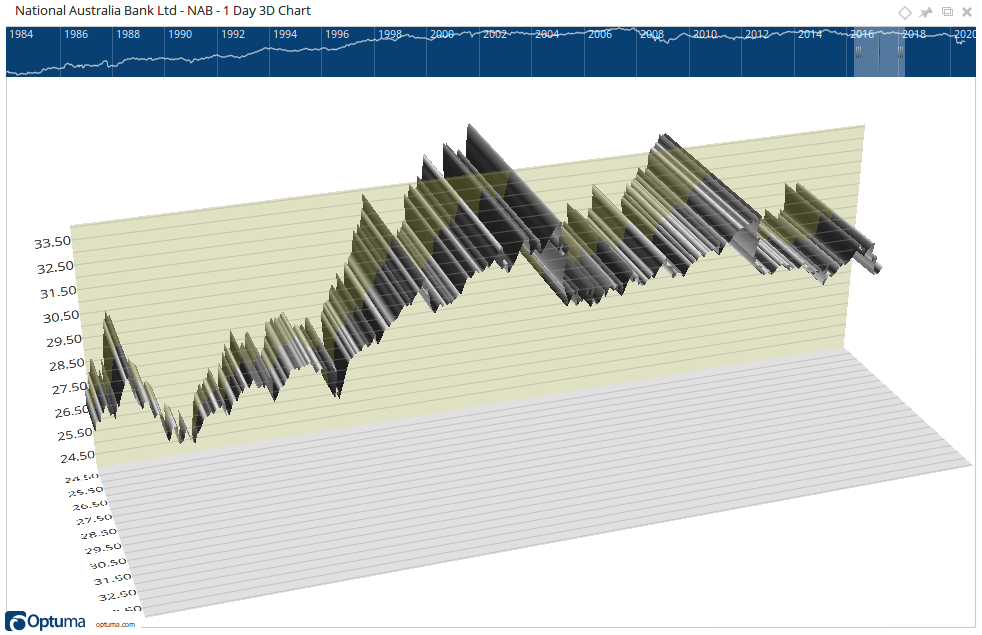Click the right handle of the date range selector
The width and height of the screenshot is (982, 635).
900,54
